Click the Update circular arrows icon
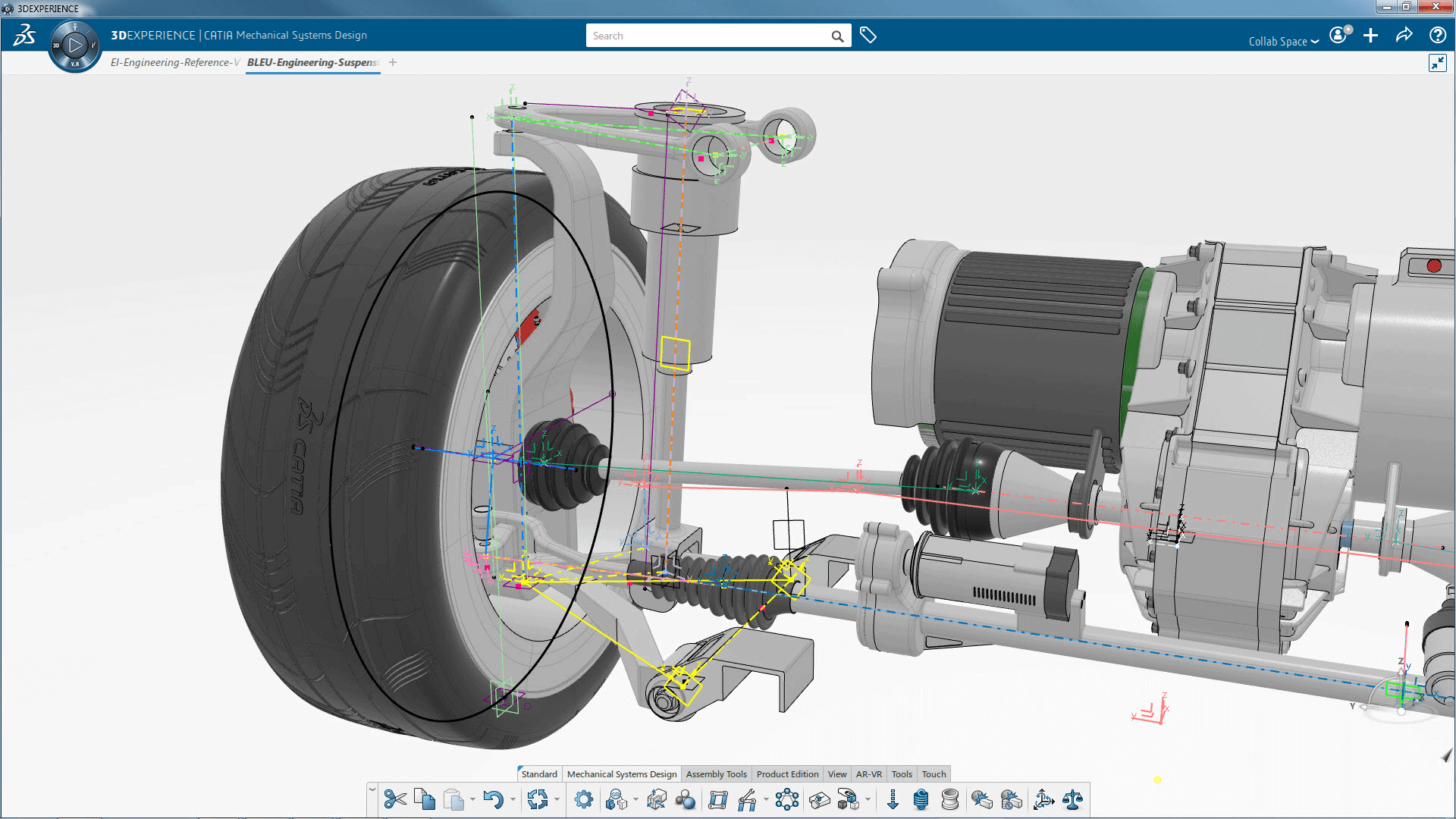 [538, 799]
